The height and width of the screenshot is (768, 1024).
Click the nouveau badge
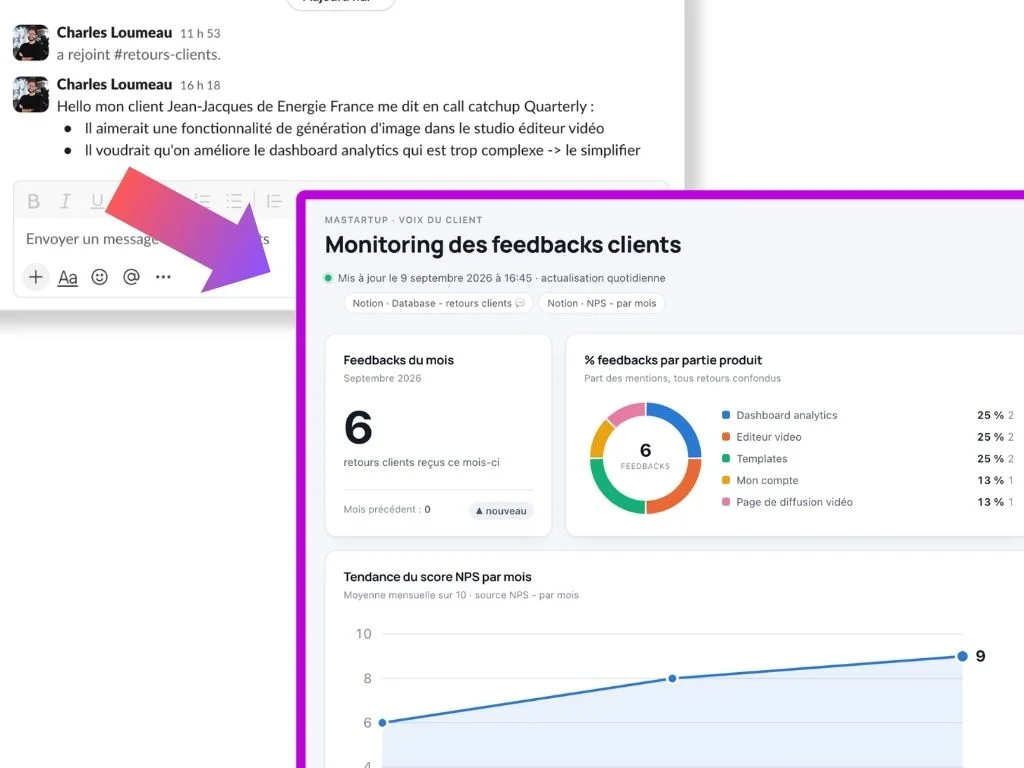(x=501, y=511)
